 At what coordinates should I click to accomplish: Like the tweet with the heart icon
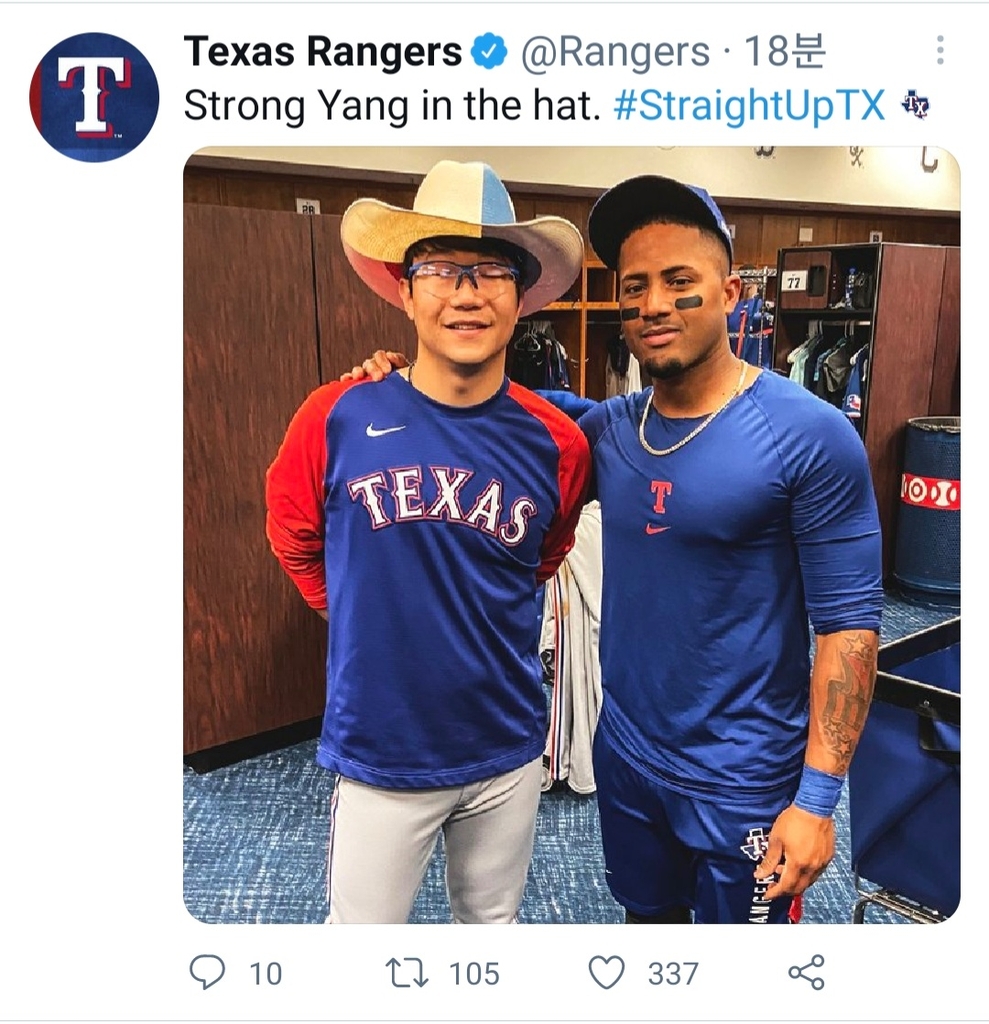click(x=606, y=972)
